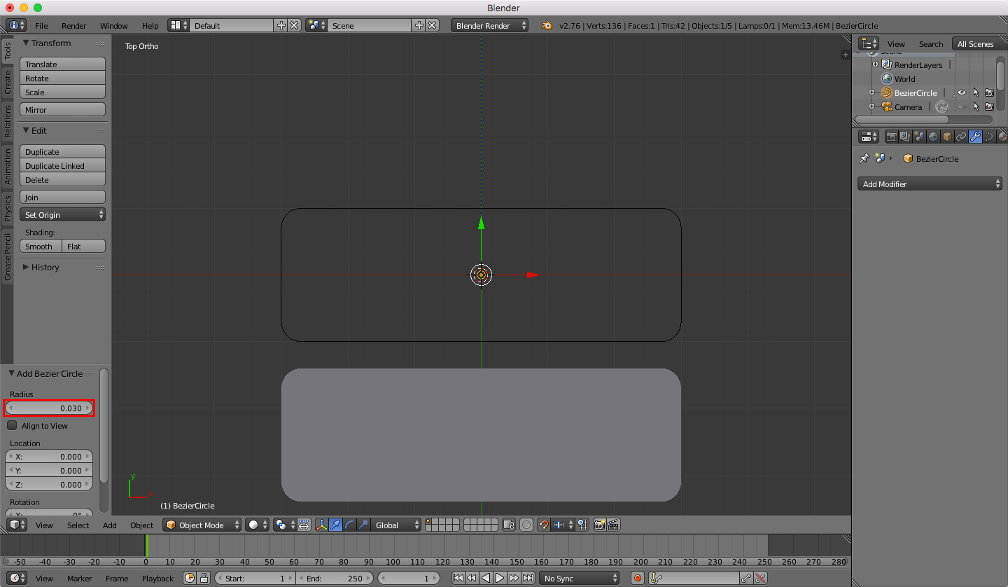
Task: Click the Translate button
Action: click(62, 64)
